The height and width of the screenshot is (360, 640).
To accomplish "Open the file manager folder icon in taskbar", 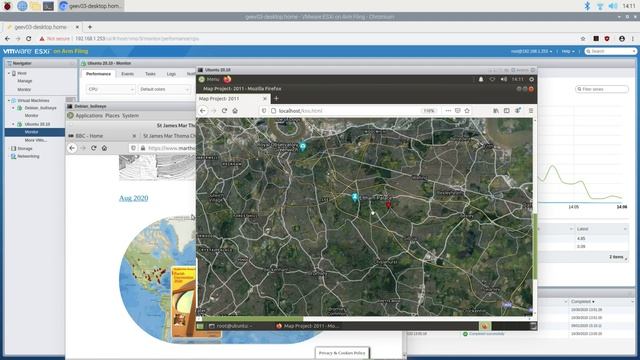I will pyautogui.click(x=36, y=6).
